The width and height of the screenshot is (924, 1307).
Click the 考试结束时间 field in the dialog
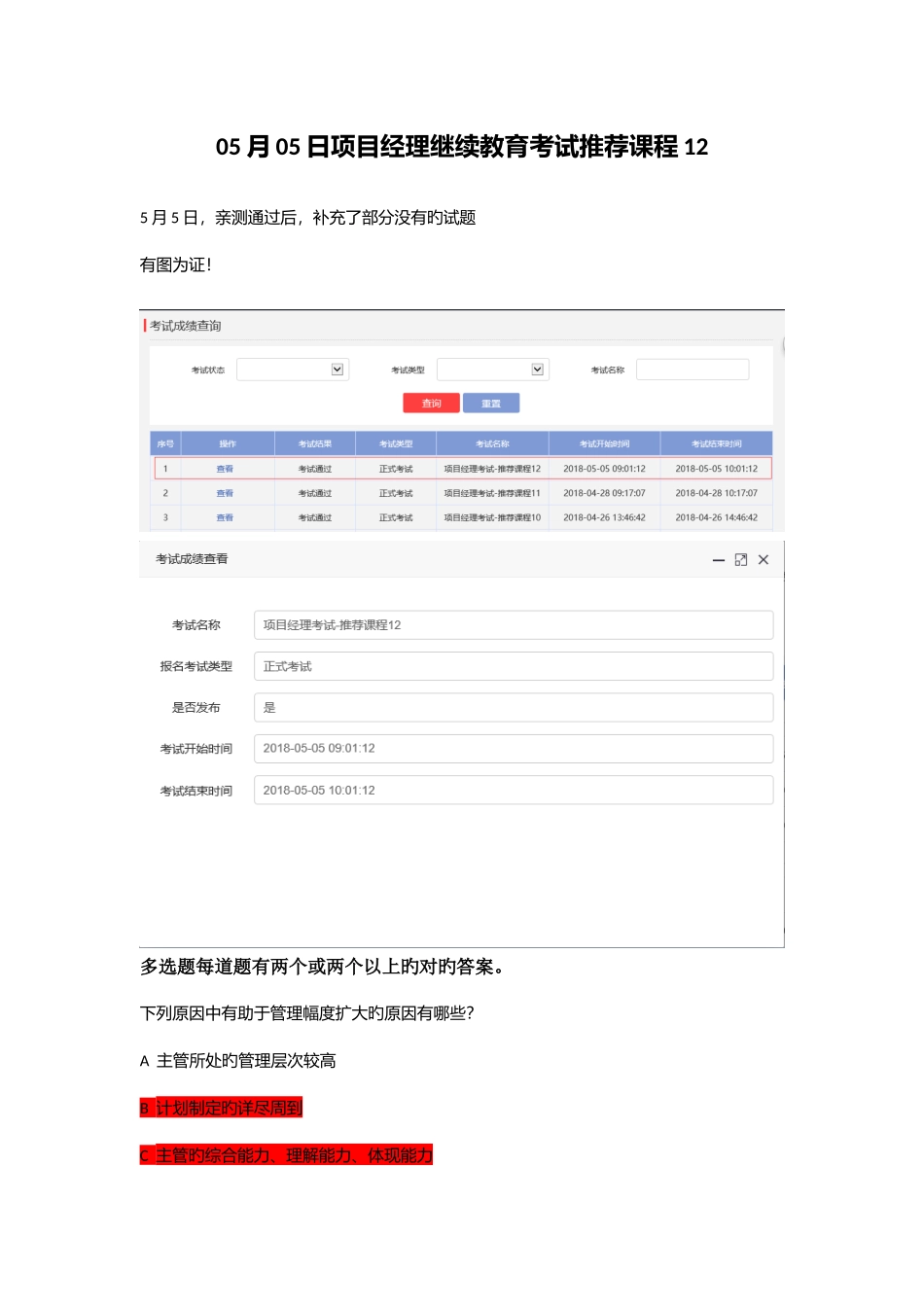514,790
